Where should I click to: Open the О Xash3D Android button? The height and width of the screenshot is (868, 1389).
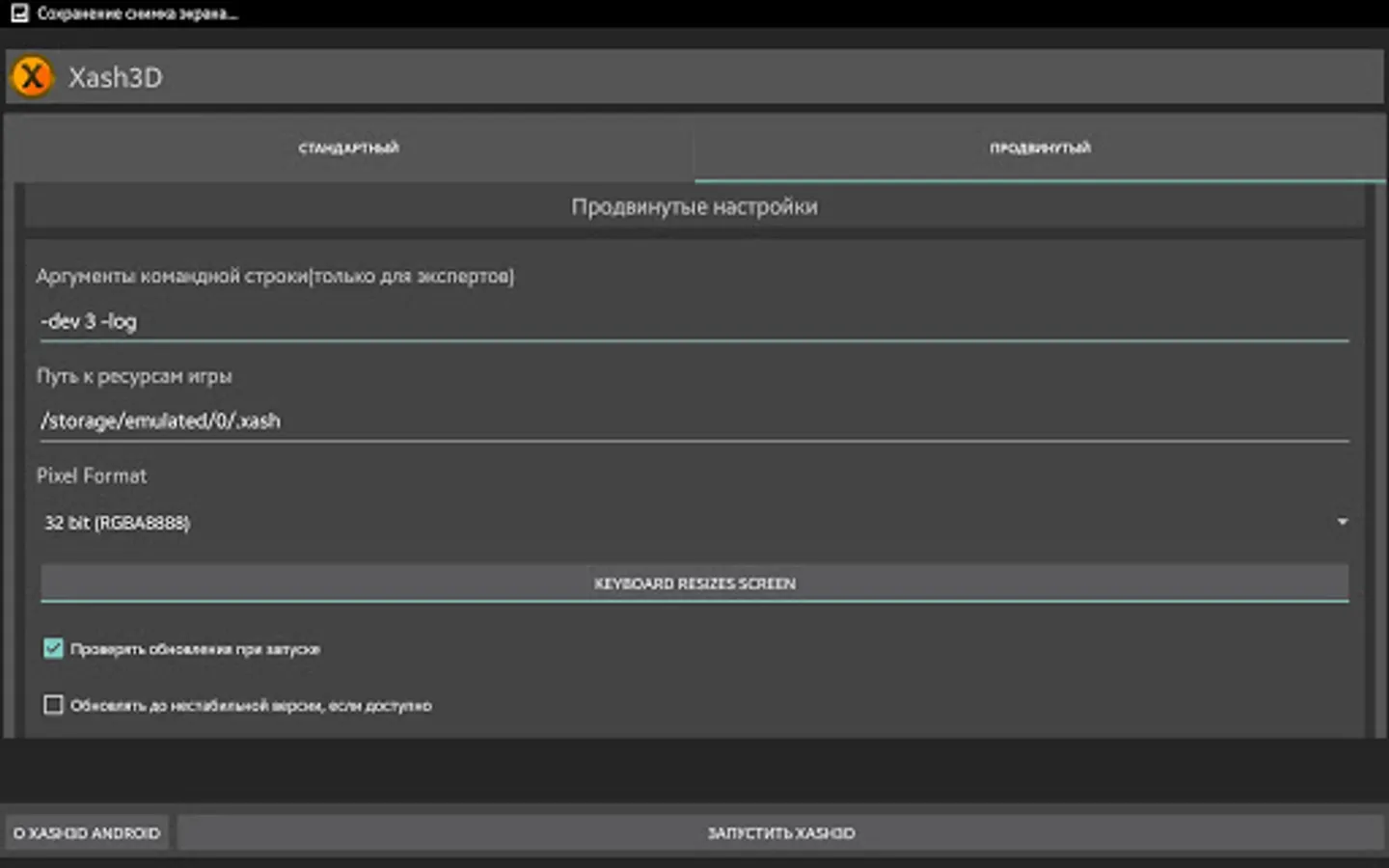click(x=87, y=832)
